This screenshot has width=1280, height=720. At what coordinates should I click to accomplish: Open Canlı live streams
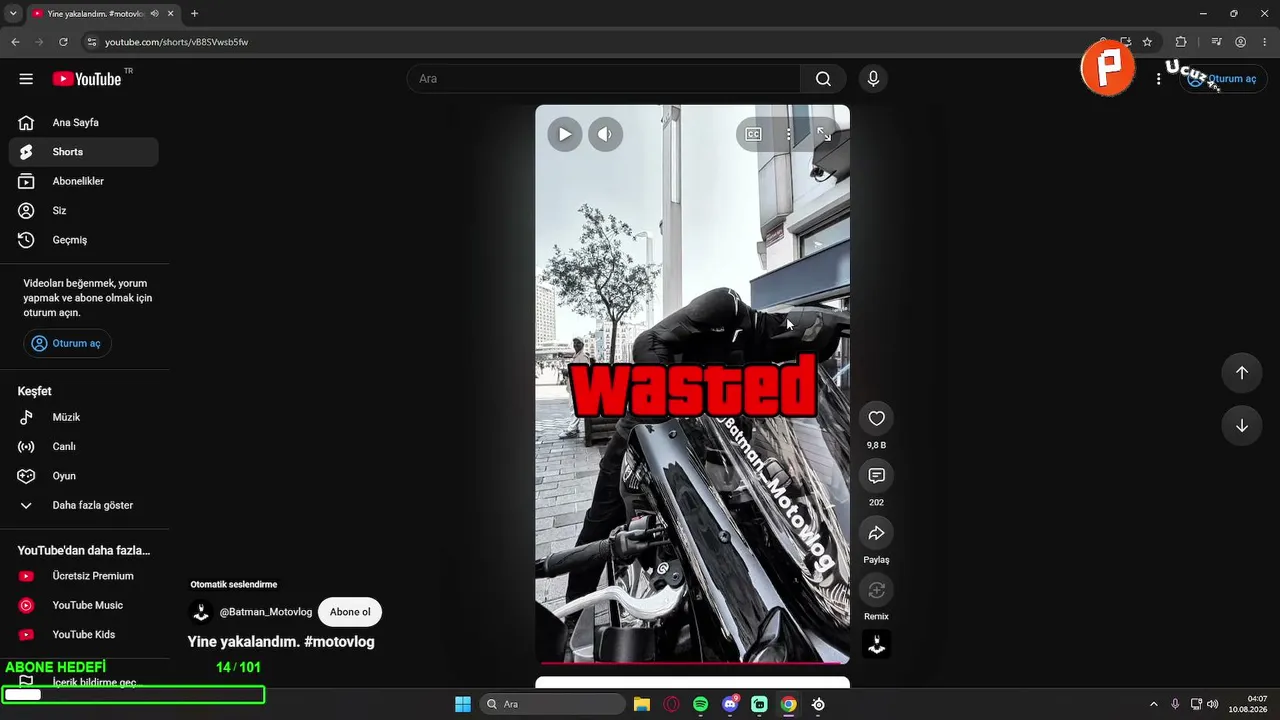(84, 447)
